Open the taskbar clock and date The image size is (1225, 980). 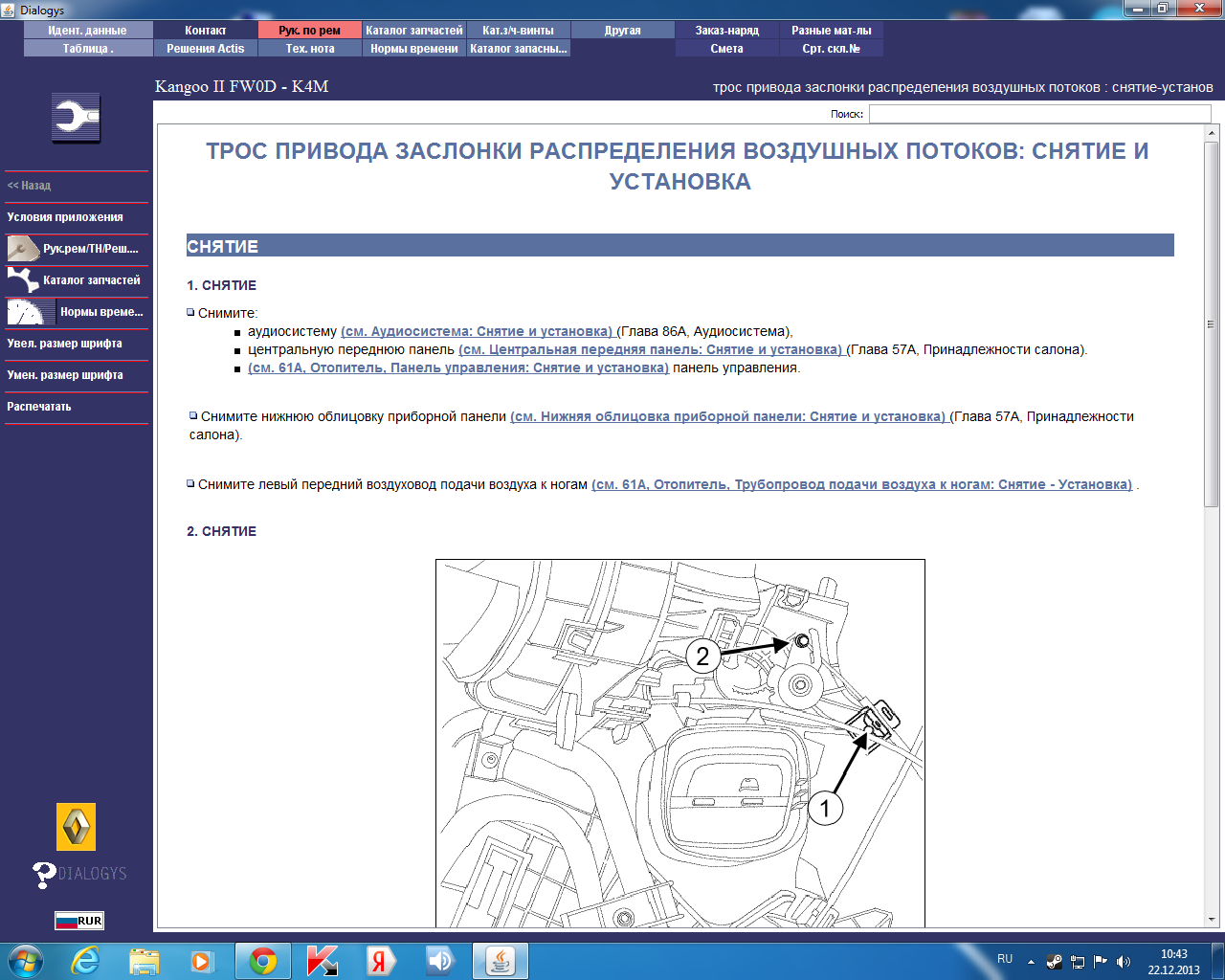pos(1174,962)
